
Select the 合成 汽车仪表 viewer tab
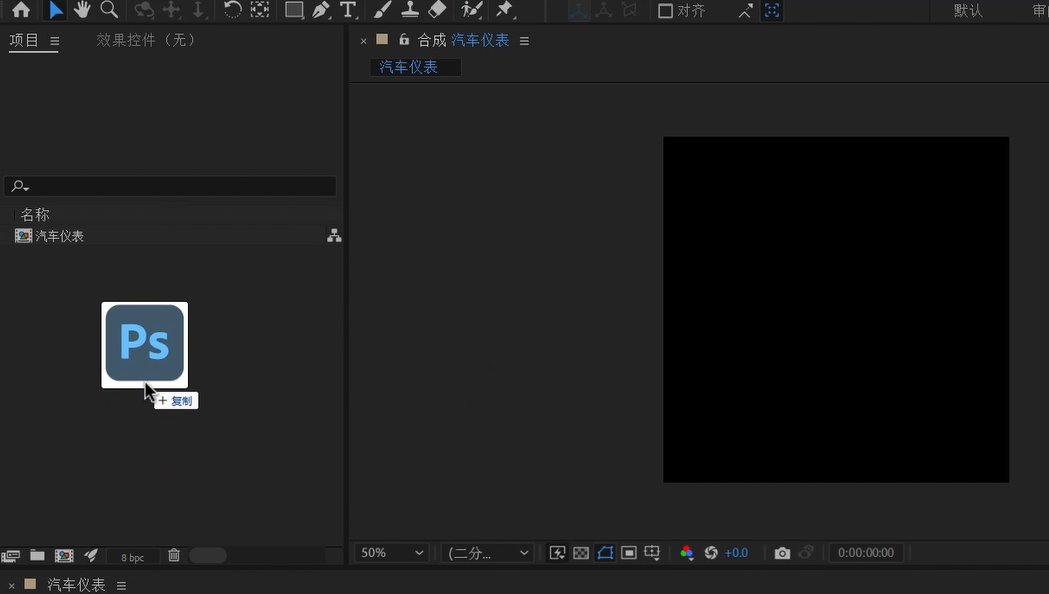click(463, 40)
